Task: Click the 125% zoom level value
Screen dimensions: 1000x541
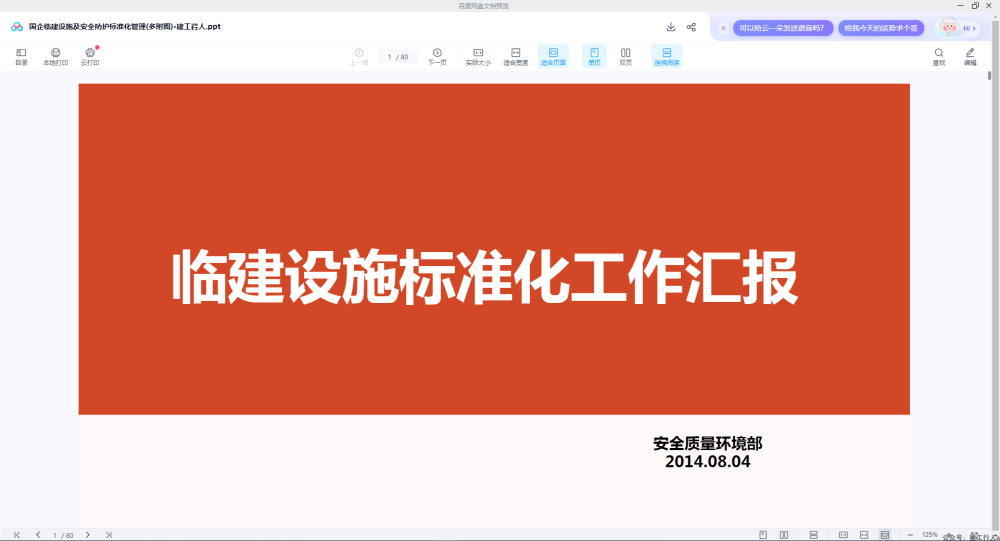Action: [x=930, y=535]
